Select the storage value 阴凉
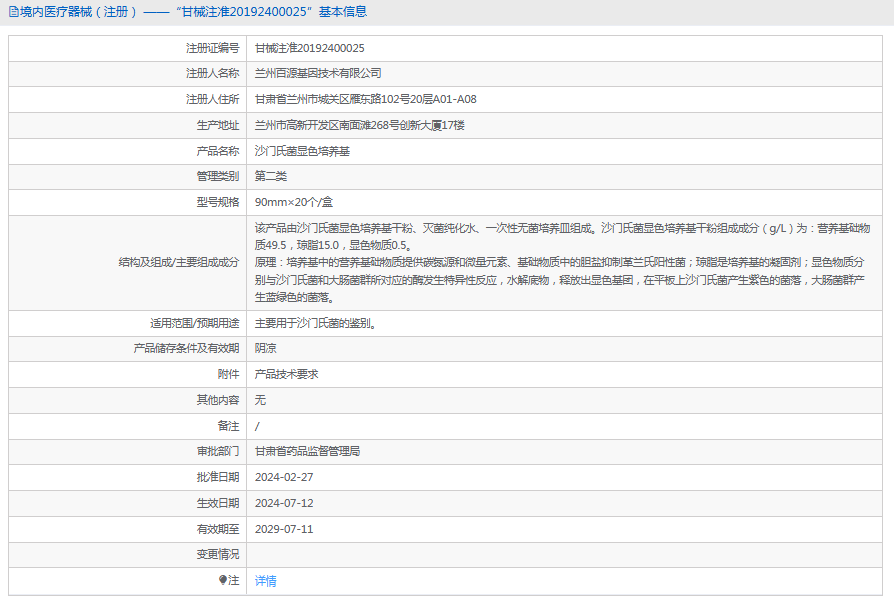 tap(266, 348)
